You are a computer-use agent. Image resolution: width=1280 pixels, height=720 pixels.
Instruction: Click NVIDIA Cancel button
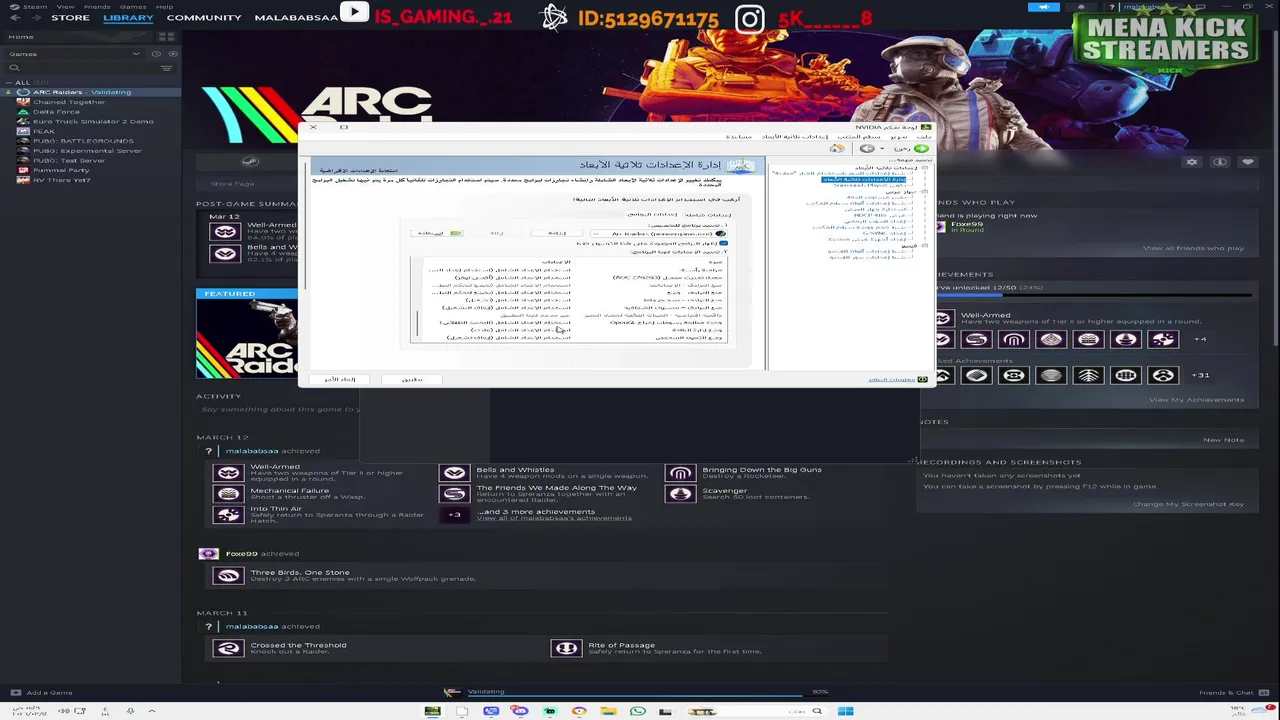point(340,379)
